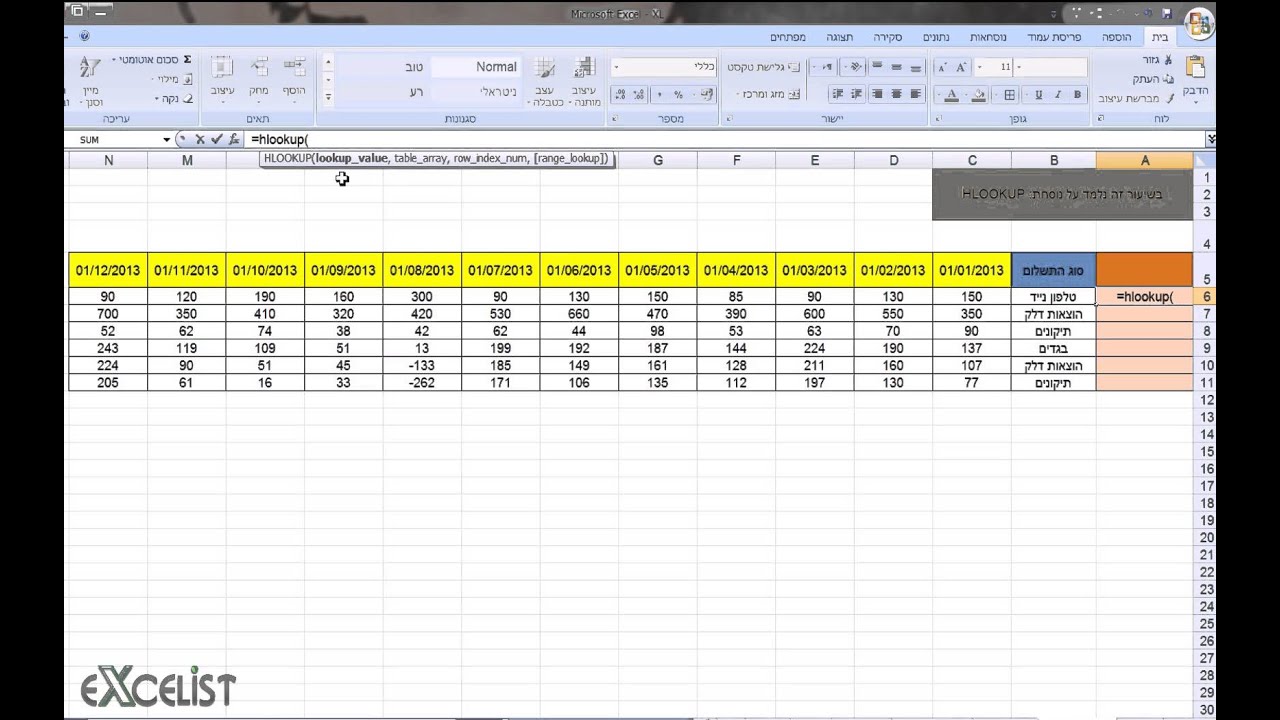Open the Data (נתונים) tab

click(x=937, y=37)
